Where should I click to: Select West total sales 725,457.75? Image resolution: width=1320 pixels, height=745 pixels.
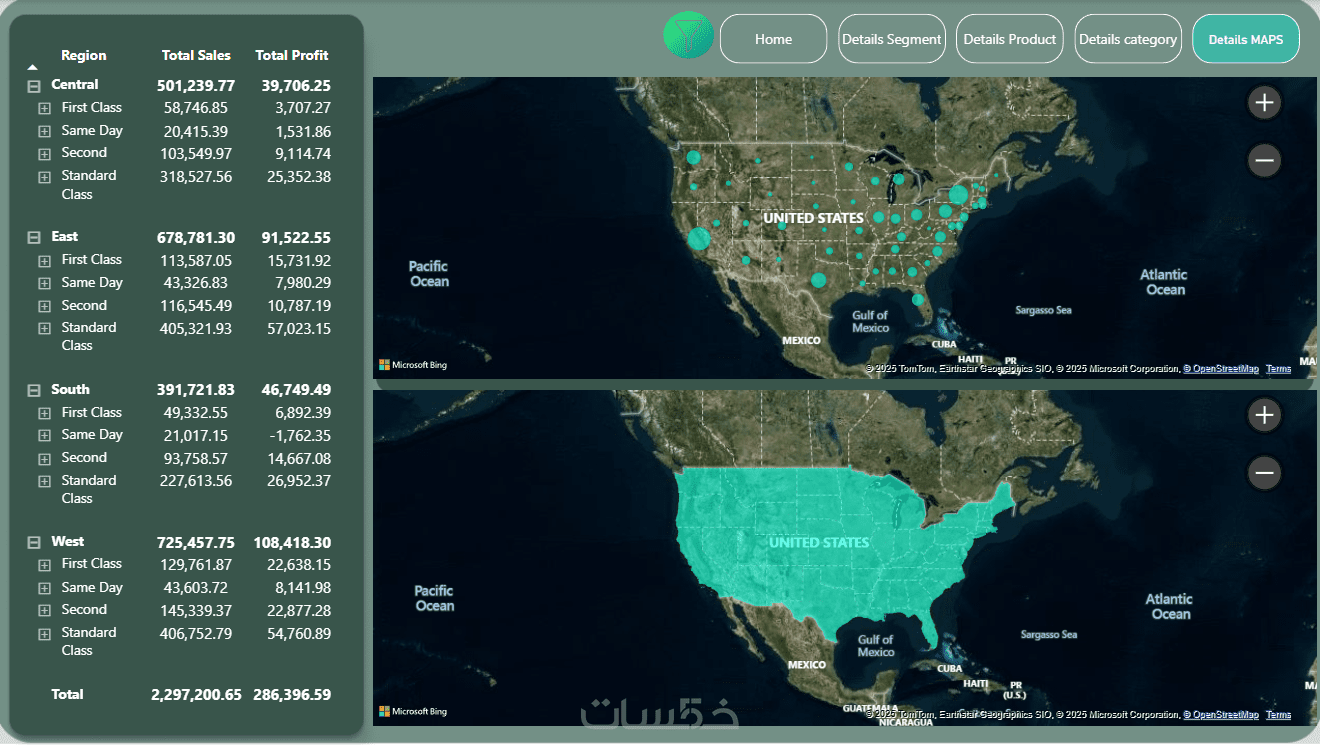click(x=196, y=542)
